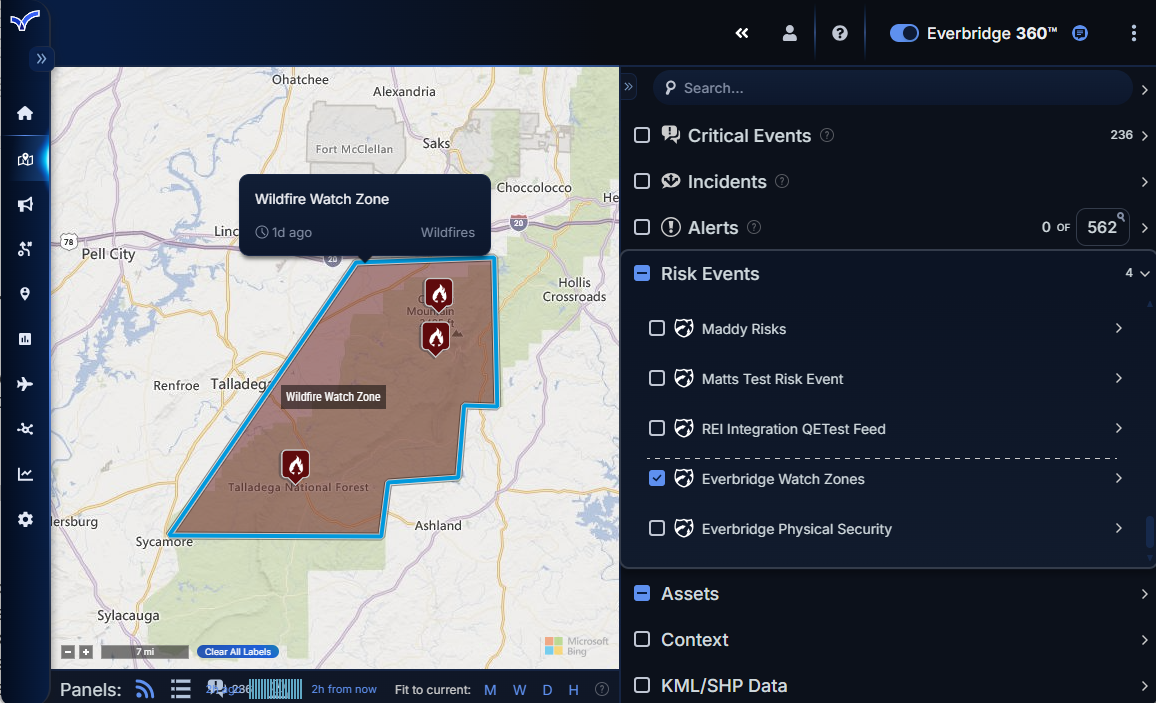
Task: Click the wildfire marker at Talladega National Forest
Action: tap(296, 466)
